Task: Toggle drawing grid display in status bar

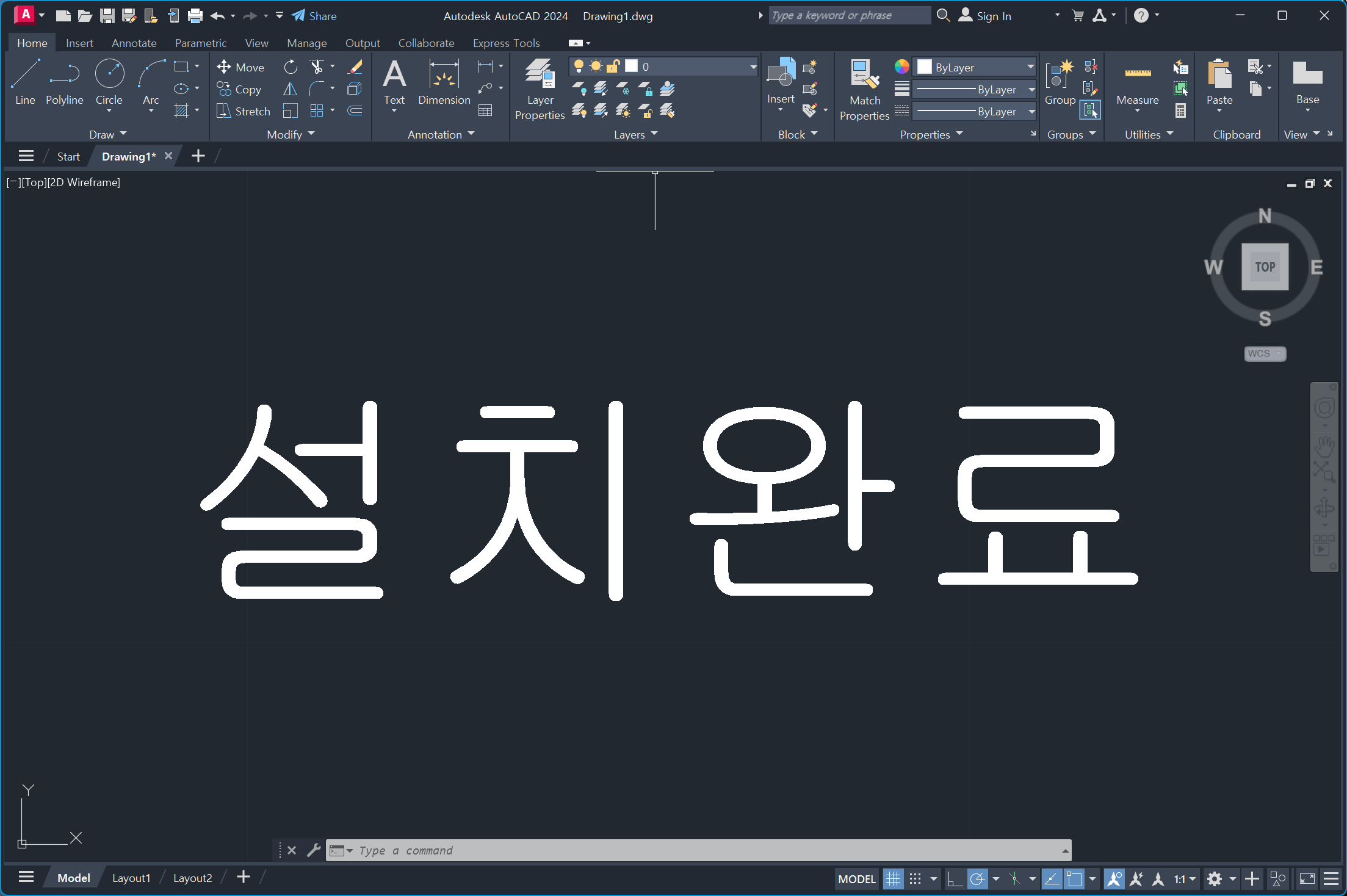Action: pyautogui.click(x=893, y=879)
